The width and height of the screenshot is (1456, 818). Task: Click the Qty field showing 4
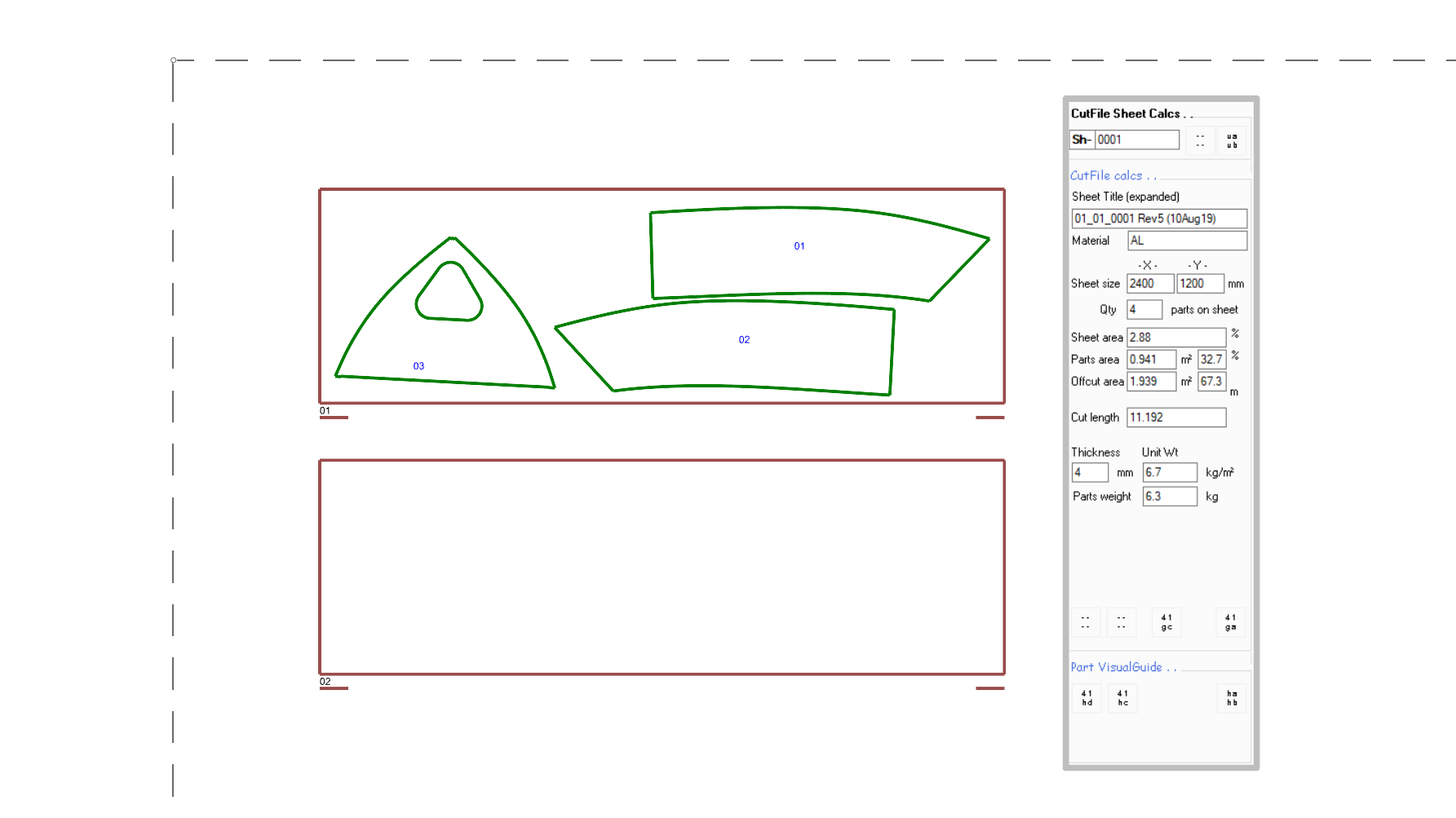(1144, 309)
